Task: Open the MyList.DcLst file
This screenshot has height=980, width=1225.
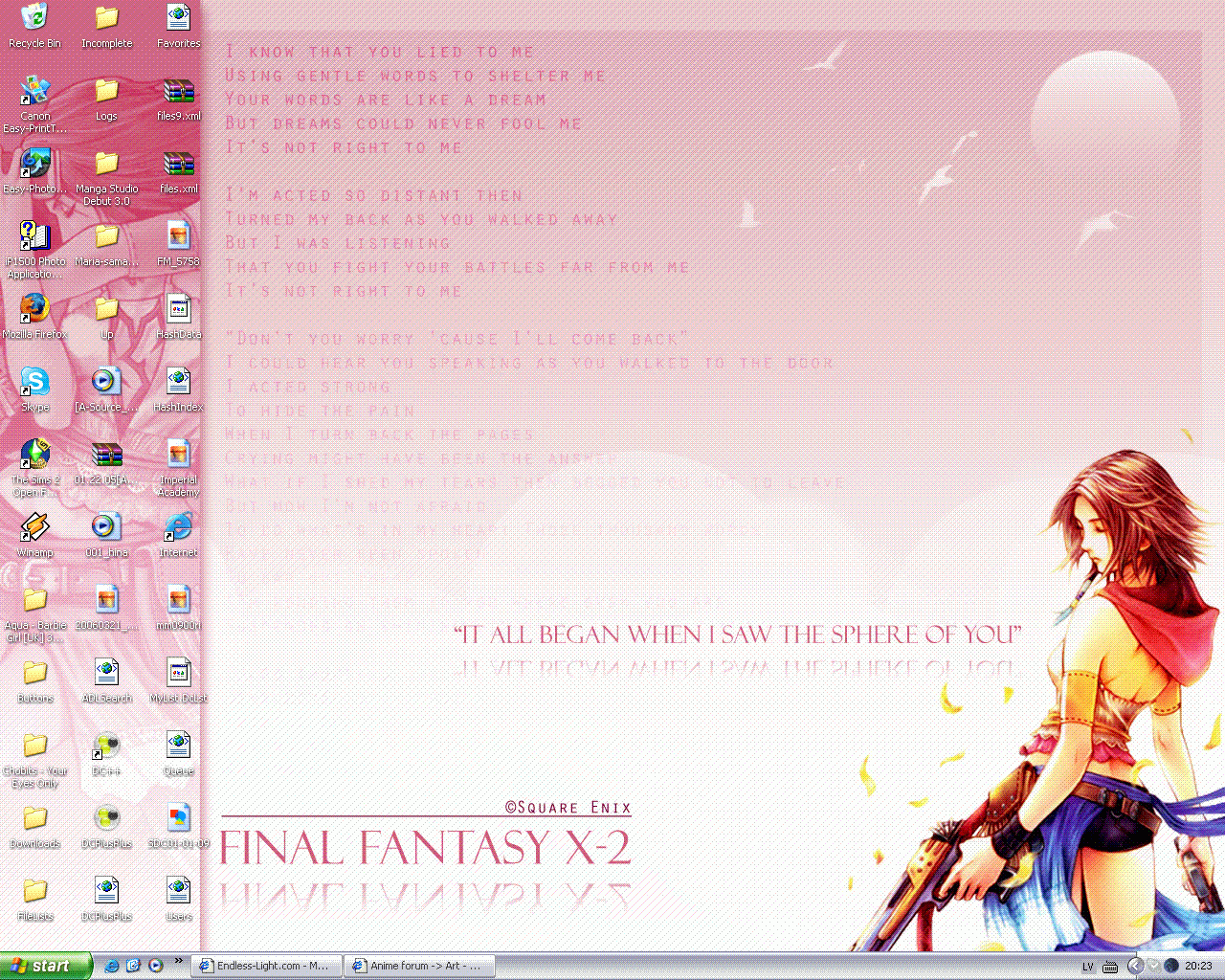Action: tap(178, 680)
